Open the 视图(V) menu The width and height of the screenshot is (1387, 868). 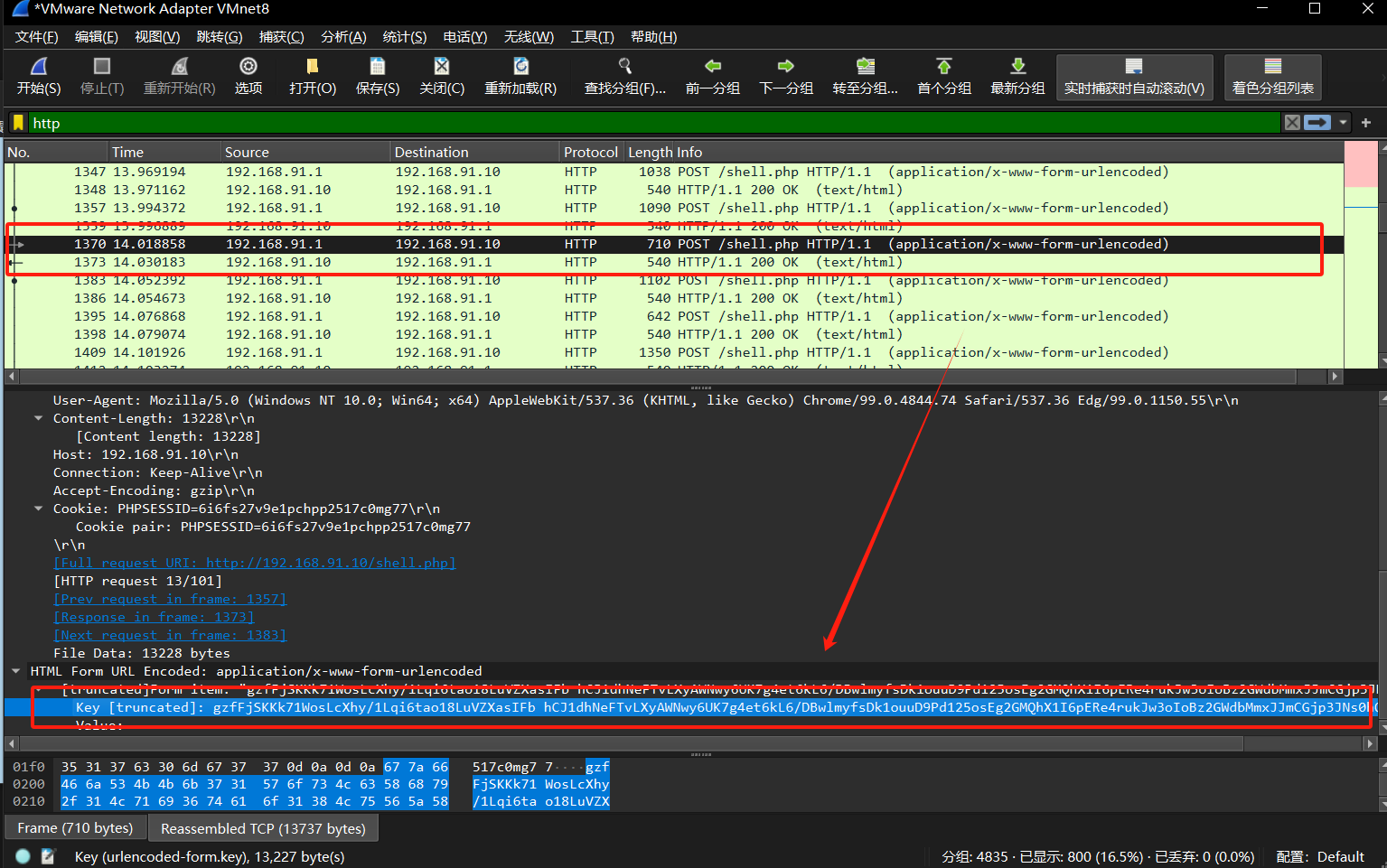(157, 37)
